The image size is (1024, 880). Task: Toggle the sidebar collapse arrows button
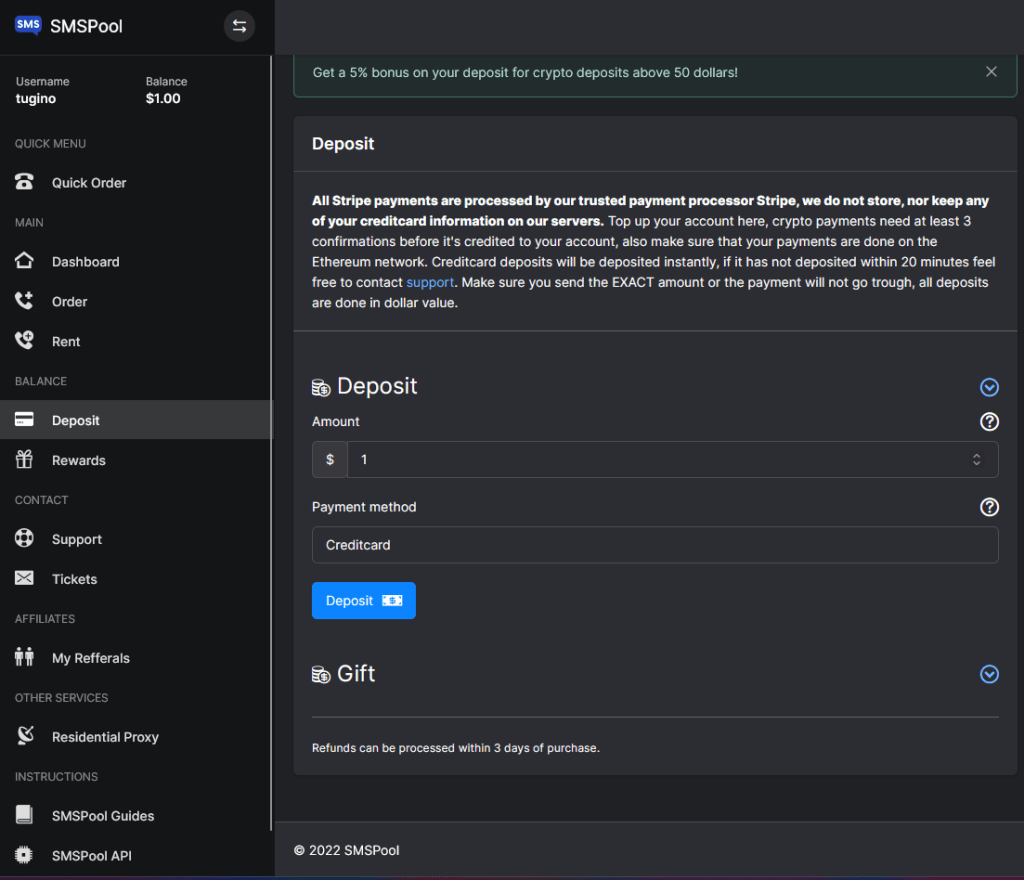click(239, 26)
